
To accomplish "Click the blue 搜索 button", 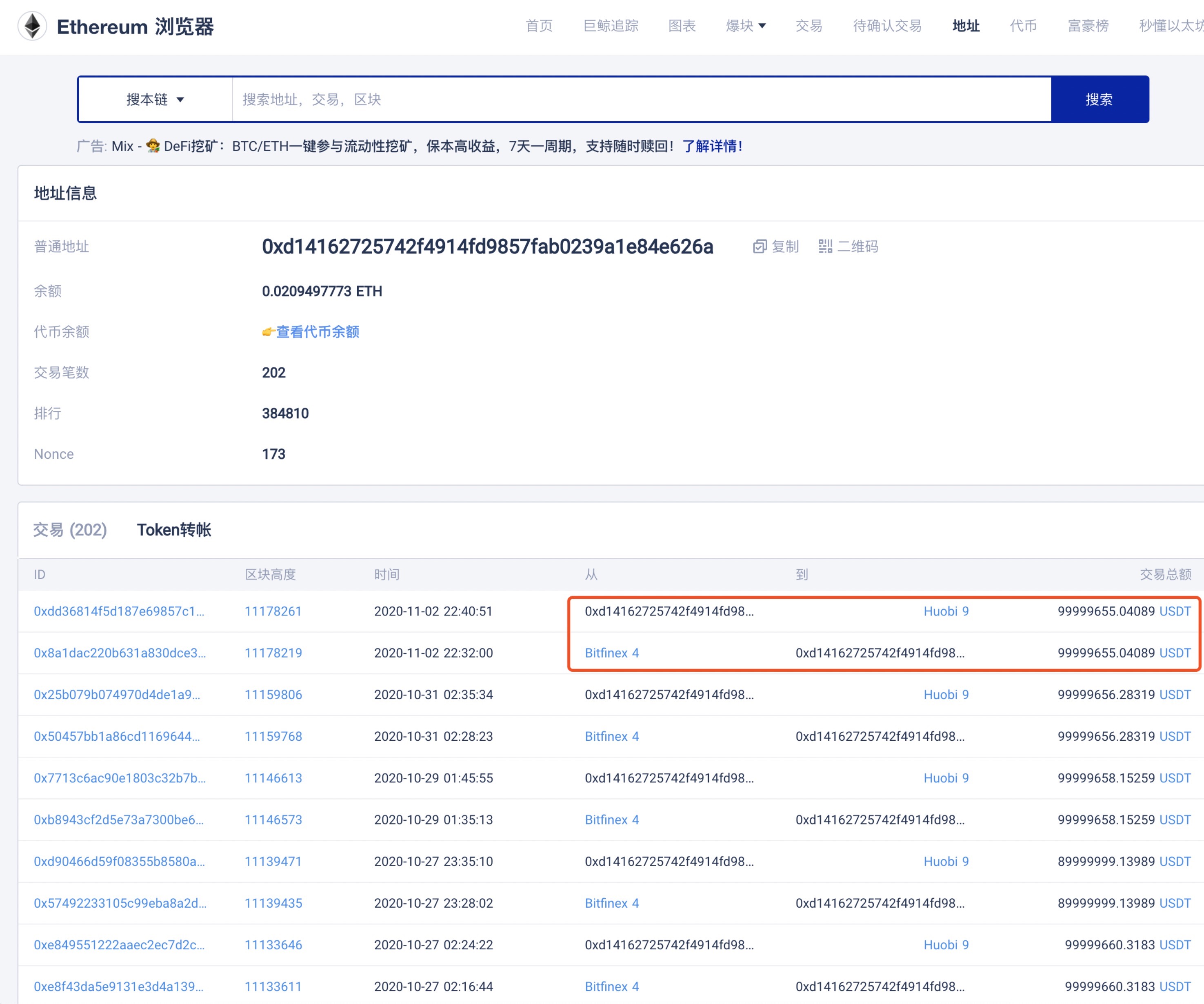I will coord(1100,99).
